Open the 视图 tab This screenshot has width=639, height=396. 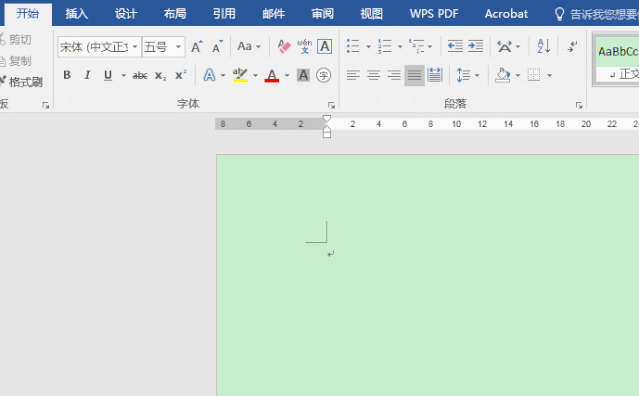point(372,14)
